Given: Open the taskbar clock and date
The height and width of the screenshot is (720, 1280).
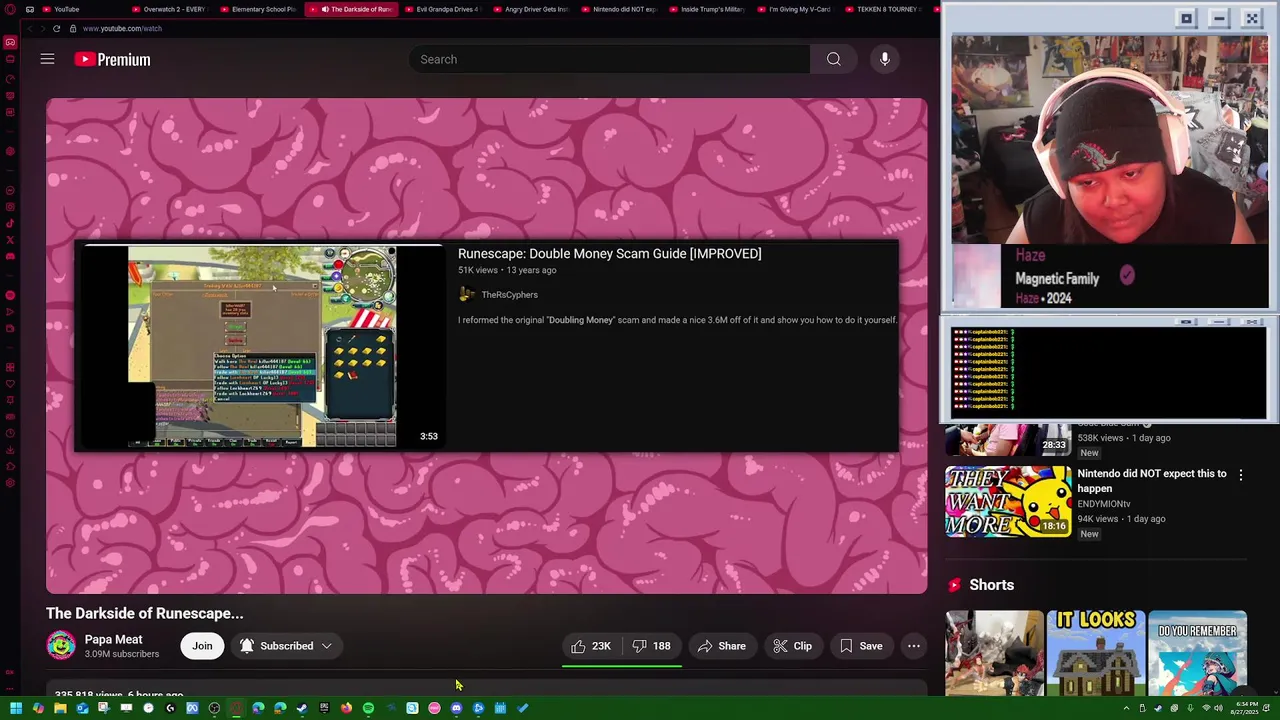Looking at the screenshot, I should pyautogui.click(x=1245, y=708).
